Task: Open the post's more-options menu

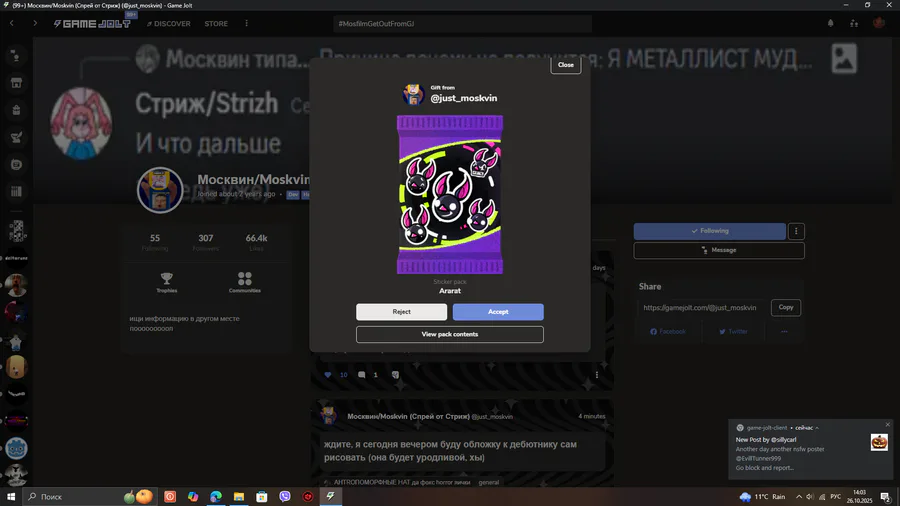Action: (x=597, y=375)
